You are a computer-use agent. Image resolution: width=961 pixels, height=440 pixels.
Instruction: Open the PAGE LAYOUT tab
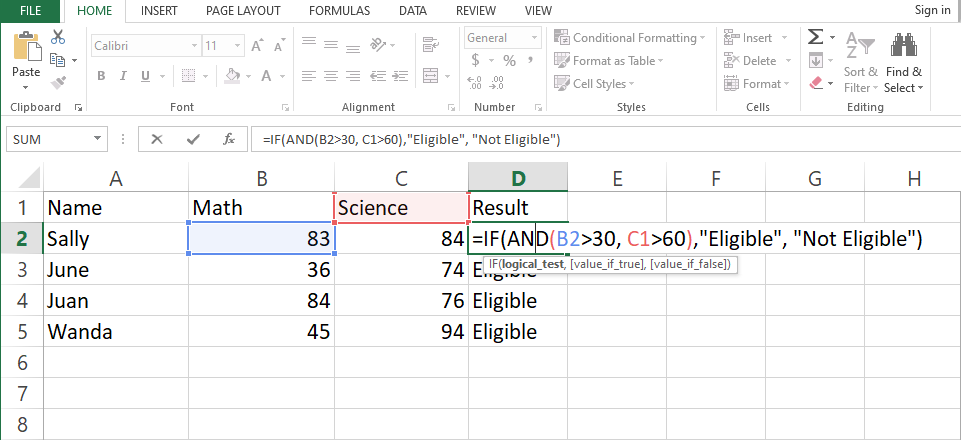(243, 10)
